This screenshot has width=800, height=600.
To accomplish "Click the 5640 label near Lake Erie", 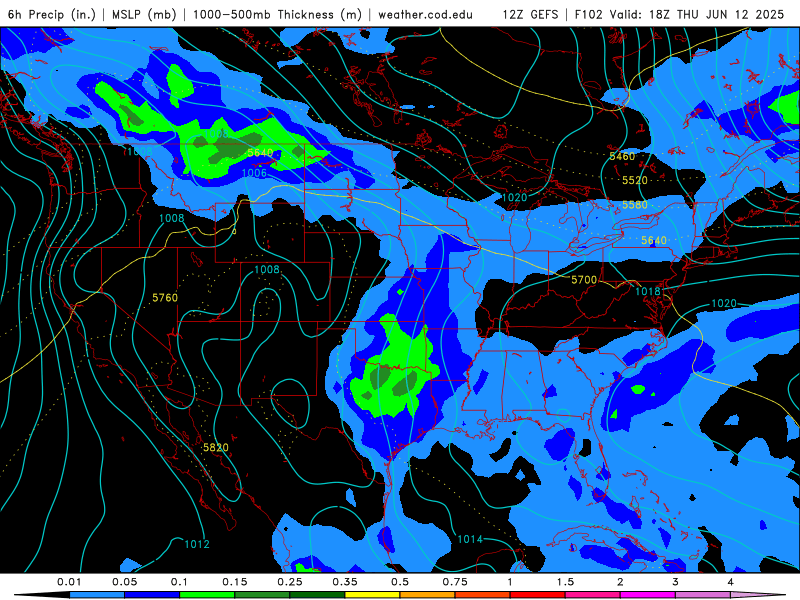I will click(x=654, y=240).
